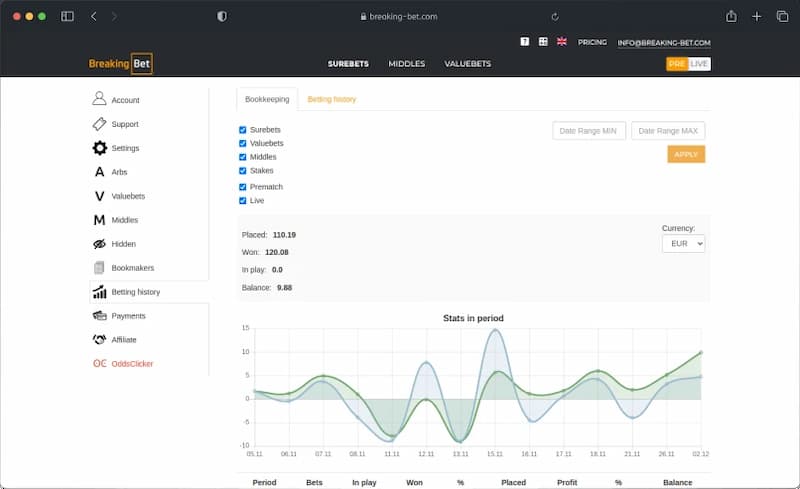Click the Payments cards icon
This screenshot has height=489, width=800.
(99, 315)
